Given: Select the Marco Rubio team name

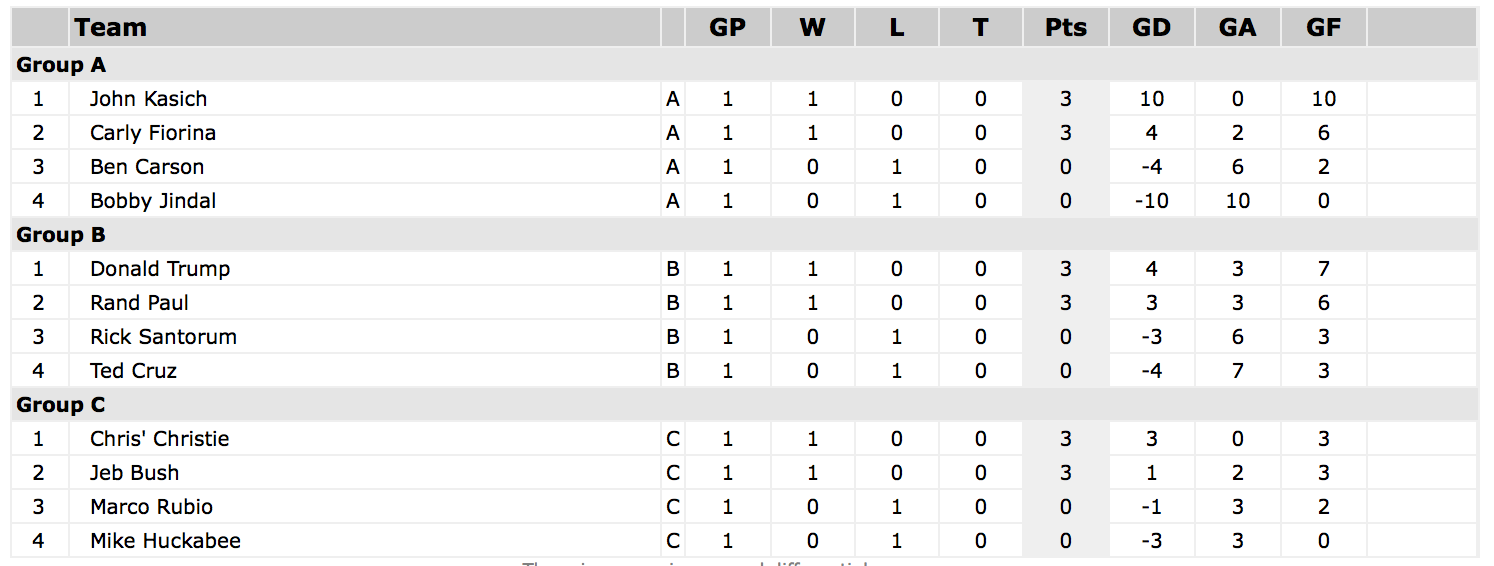Looking at the screenshot, I should pyautogui.click(x=151, y=507).
